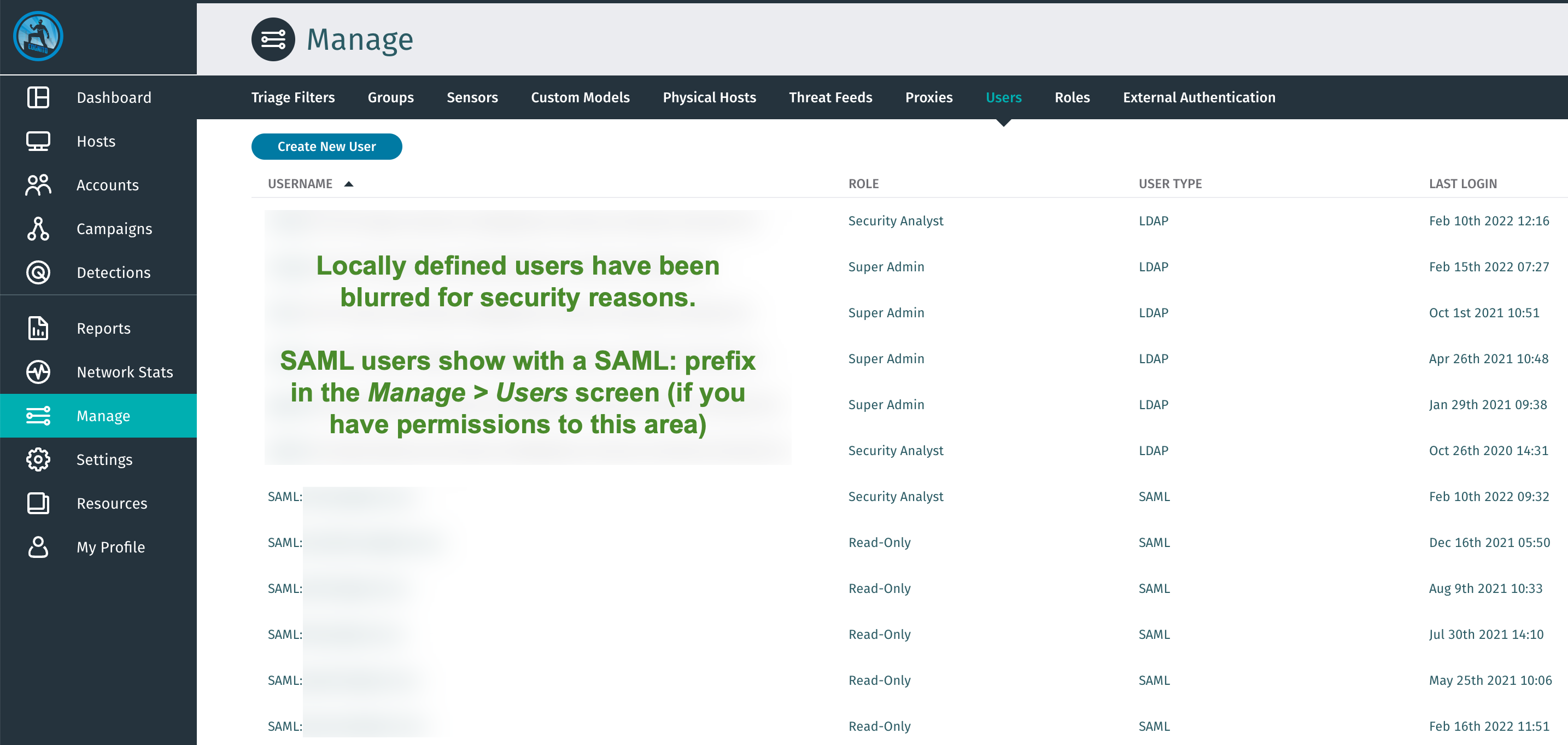Select the Reports icon in the sidebar
Viewport: 1568px width, 745px height.
38,328
